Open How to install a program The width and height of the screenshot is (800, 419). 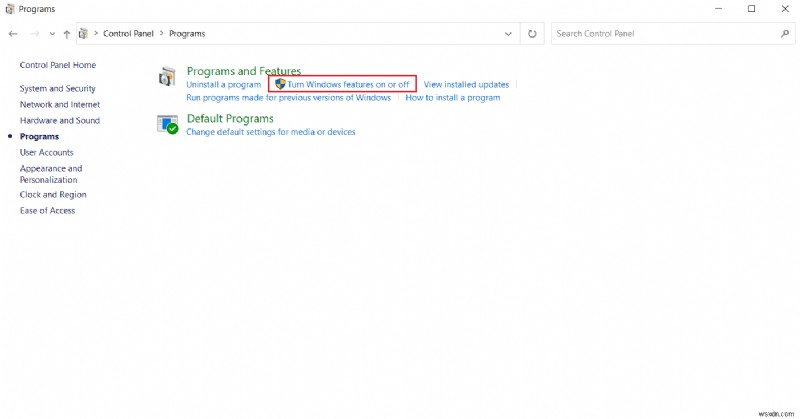[x=453, y=97]
